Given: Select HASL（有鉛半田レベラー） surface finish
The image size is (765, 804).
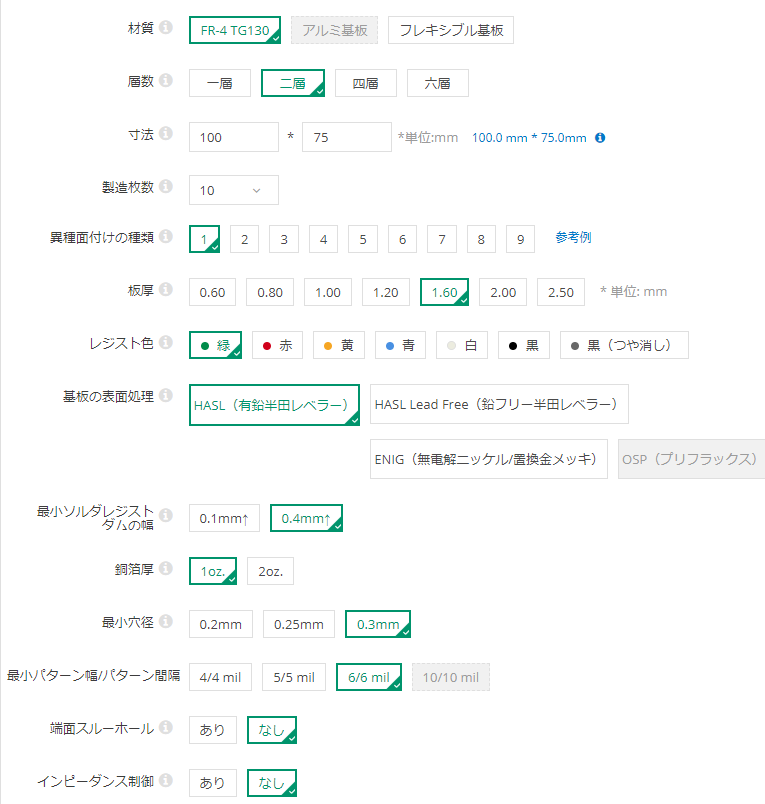Looking at the screenshot, I should tap(274, 405).
